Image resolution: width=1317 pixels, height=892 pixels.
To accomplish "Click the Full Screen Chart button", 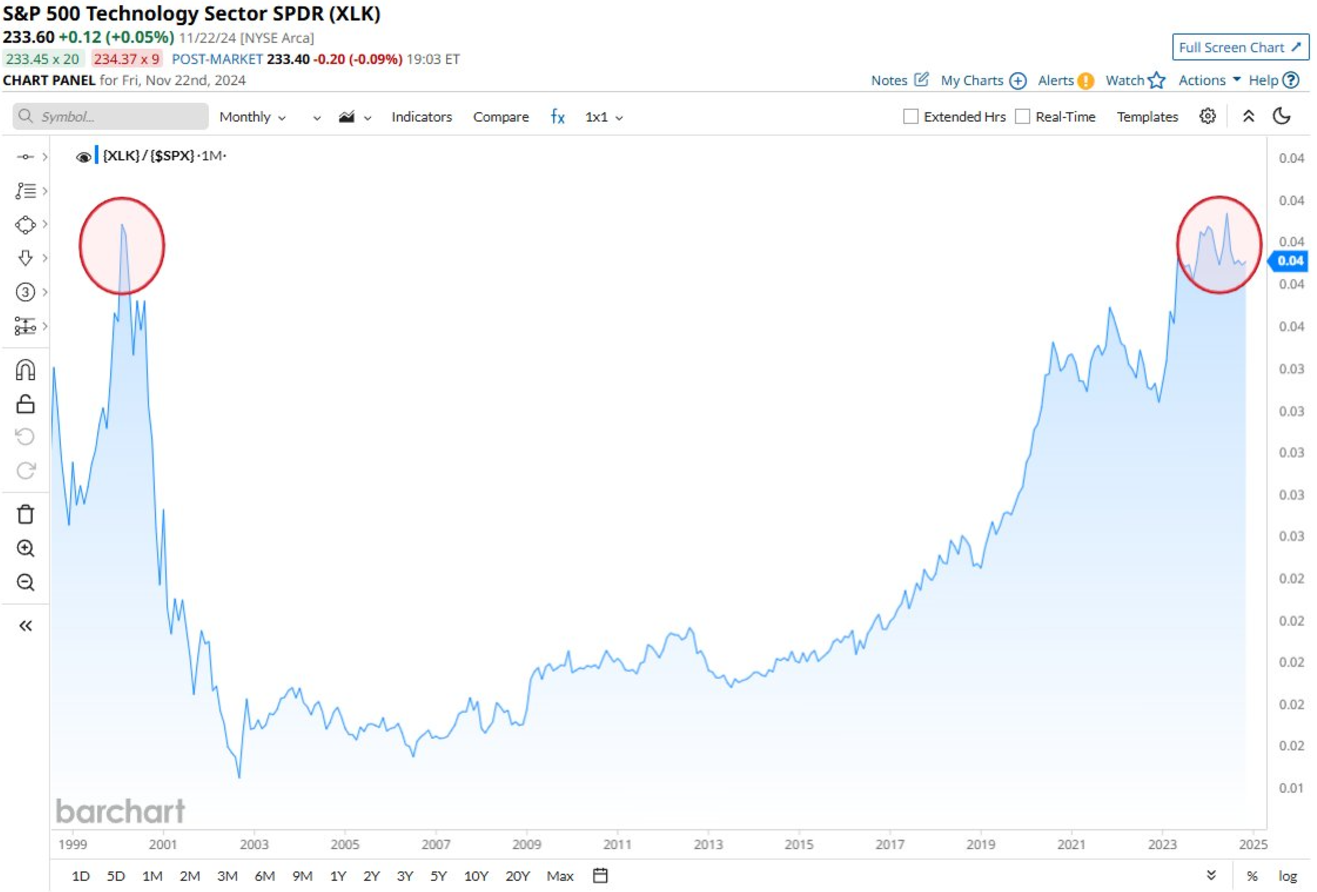I will coord(1240,47).
